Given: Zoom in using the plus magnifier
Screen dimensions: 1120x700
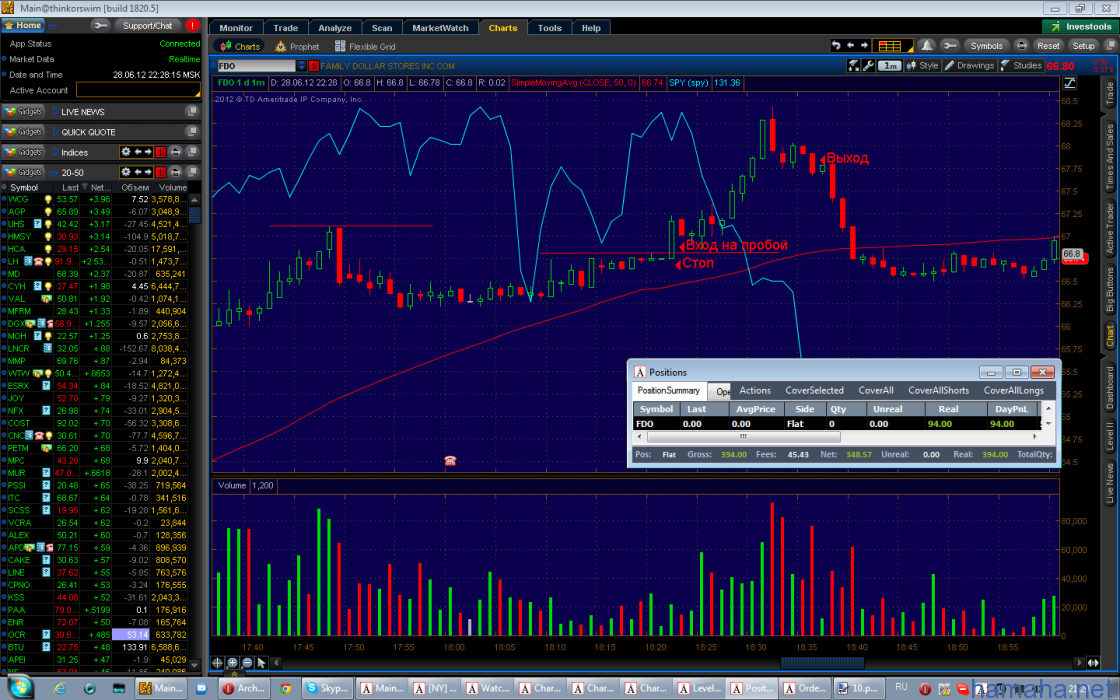Looking at the screenshot, I should click(232, 663).
